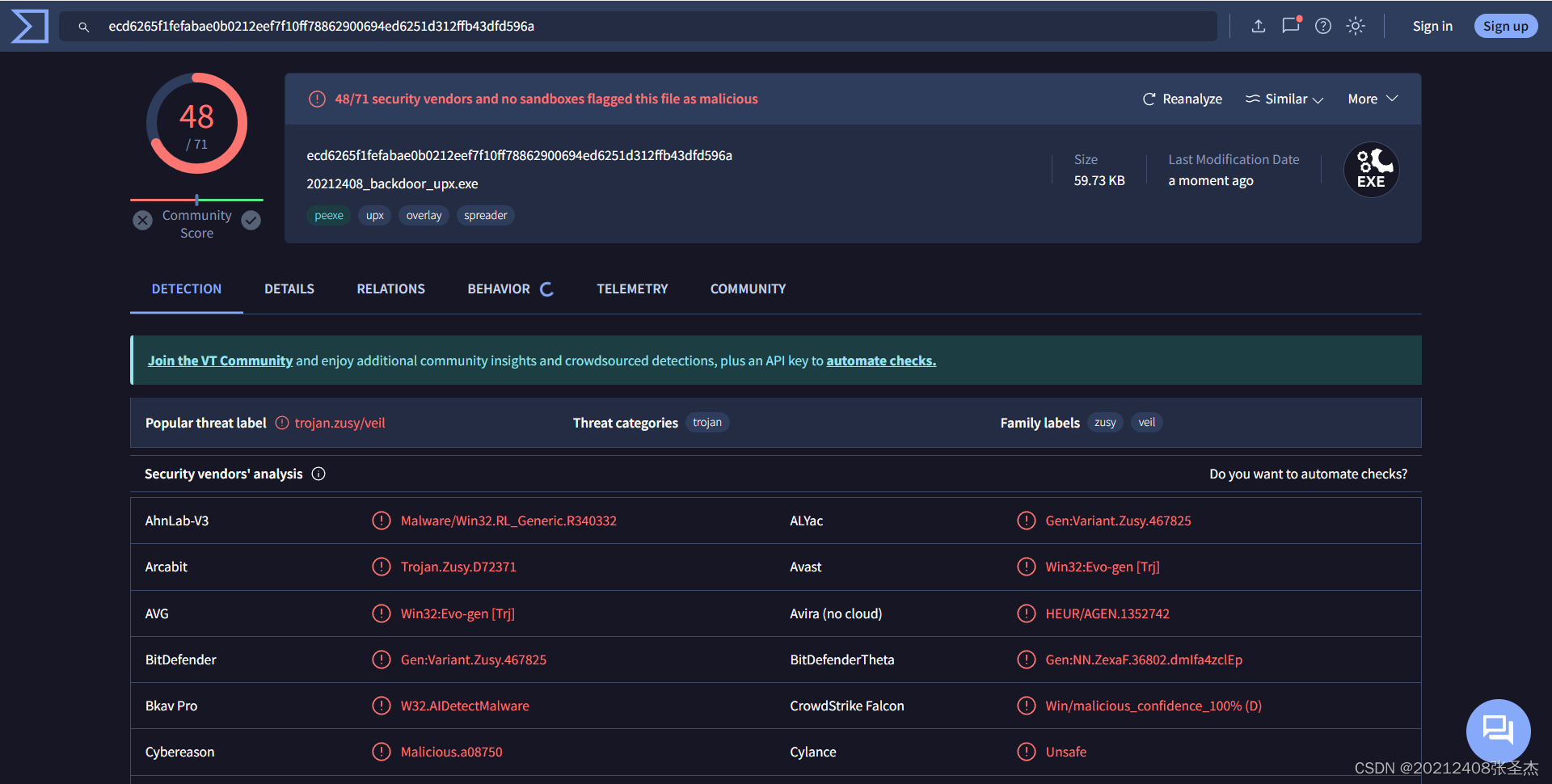Click the alert icon in Cylance row

coord(1027,752)
